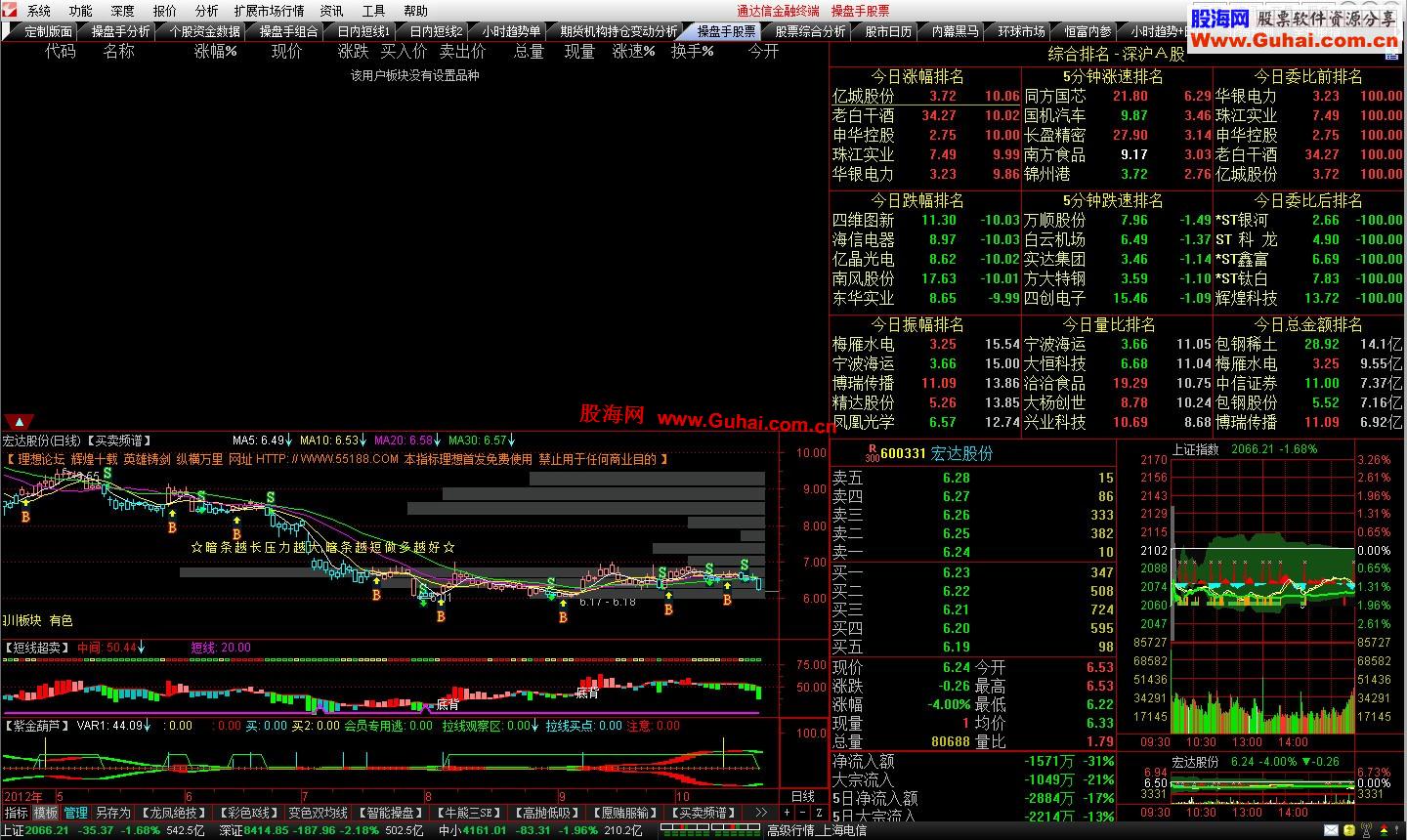The image size is (1407, 840).
Task: Select the 【彩色K线】 indicator tab
Action: click(247, 813)
